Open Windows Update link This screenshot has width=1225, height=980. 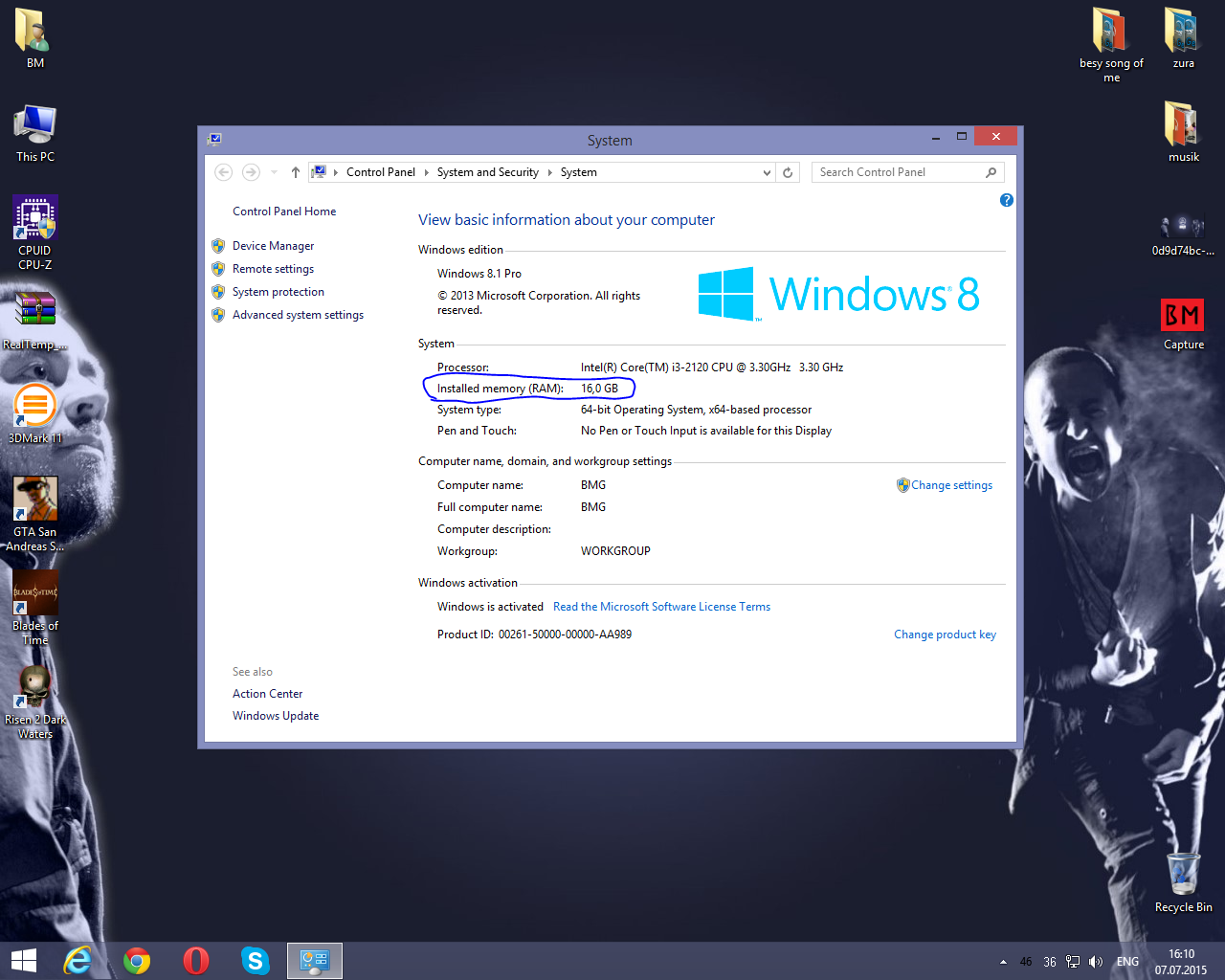click(276, 716)
